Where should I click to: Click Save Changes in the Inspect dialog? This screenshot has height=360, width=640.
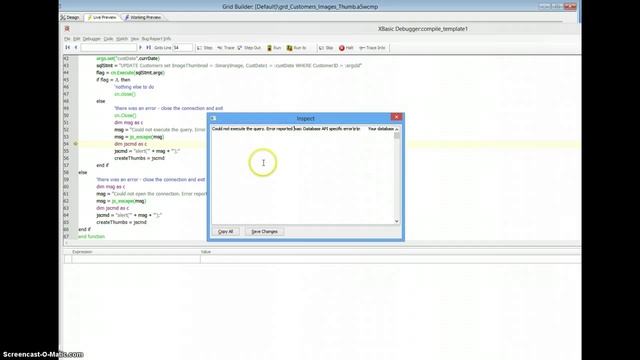pyautogui.click(x=264, y=231)
